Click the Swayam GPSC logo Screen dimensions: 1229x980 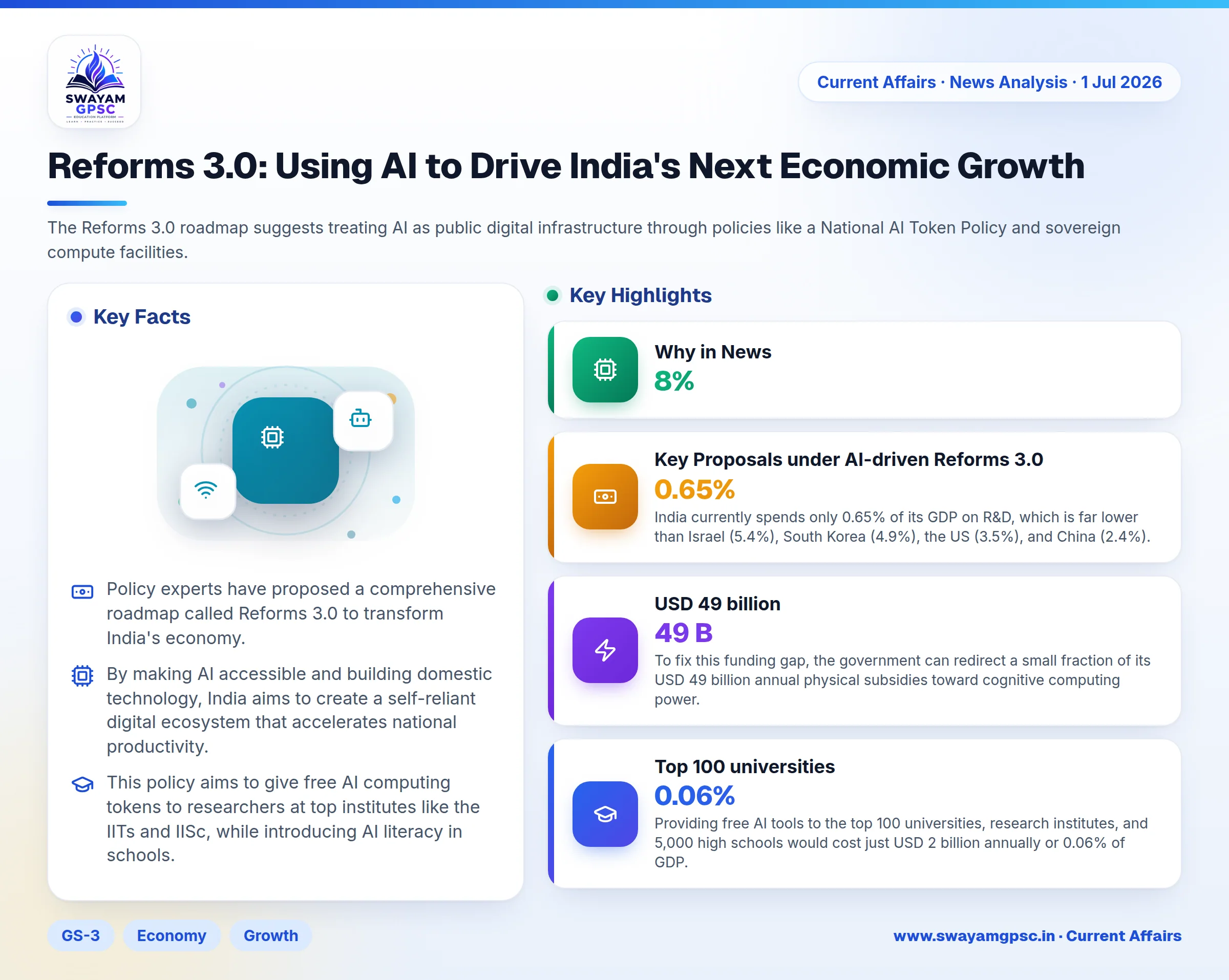click(x=94, y=82)
